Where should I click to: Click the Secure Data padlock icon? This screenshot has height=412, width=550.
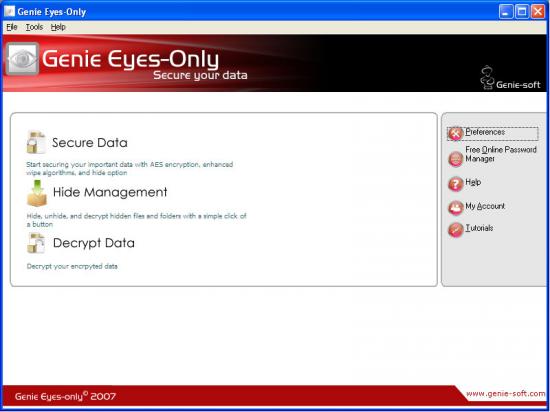36,142
